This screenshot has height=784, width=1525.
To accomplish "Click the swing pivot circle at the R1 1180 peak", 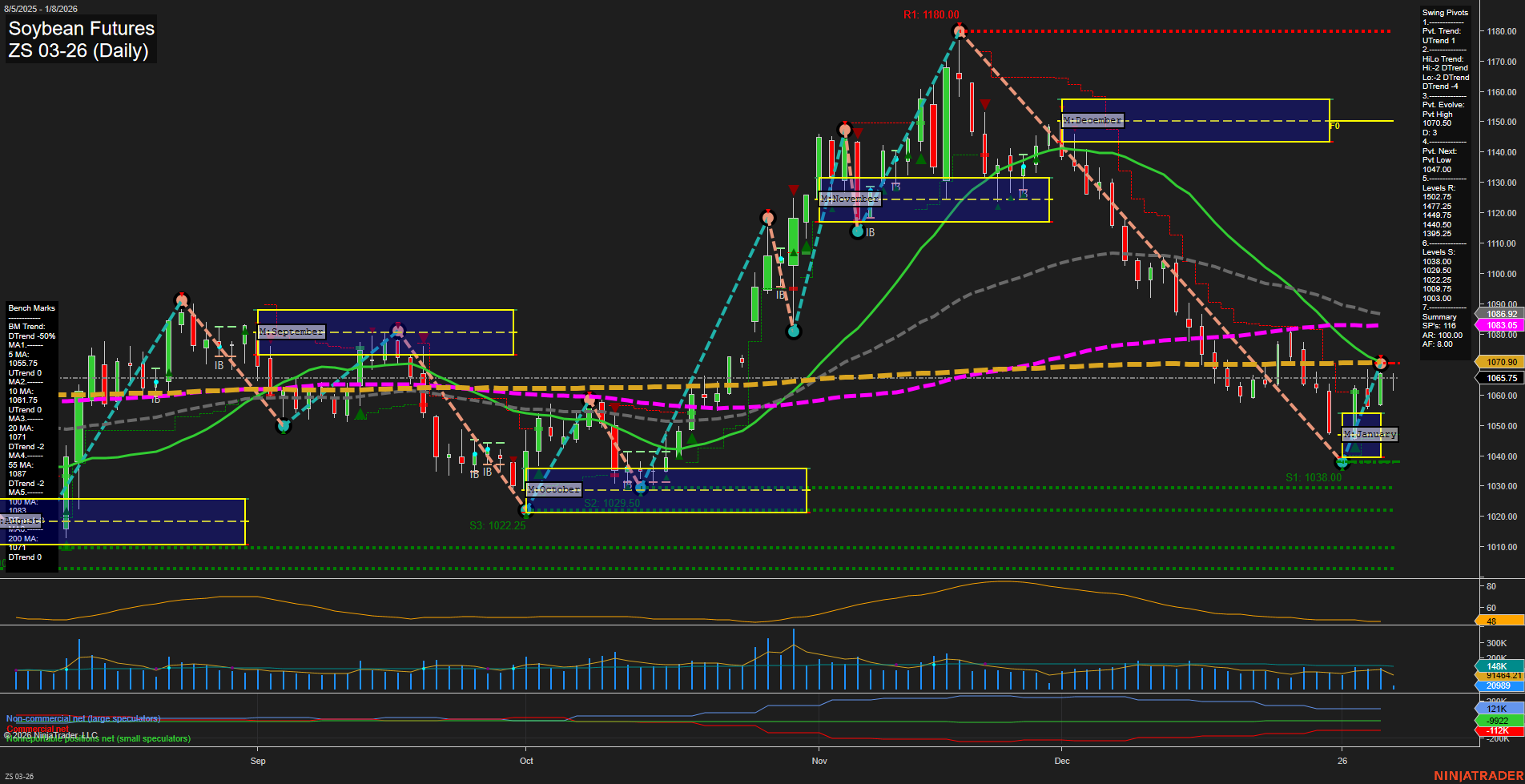I will pos(958,30).
